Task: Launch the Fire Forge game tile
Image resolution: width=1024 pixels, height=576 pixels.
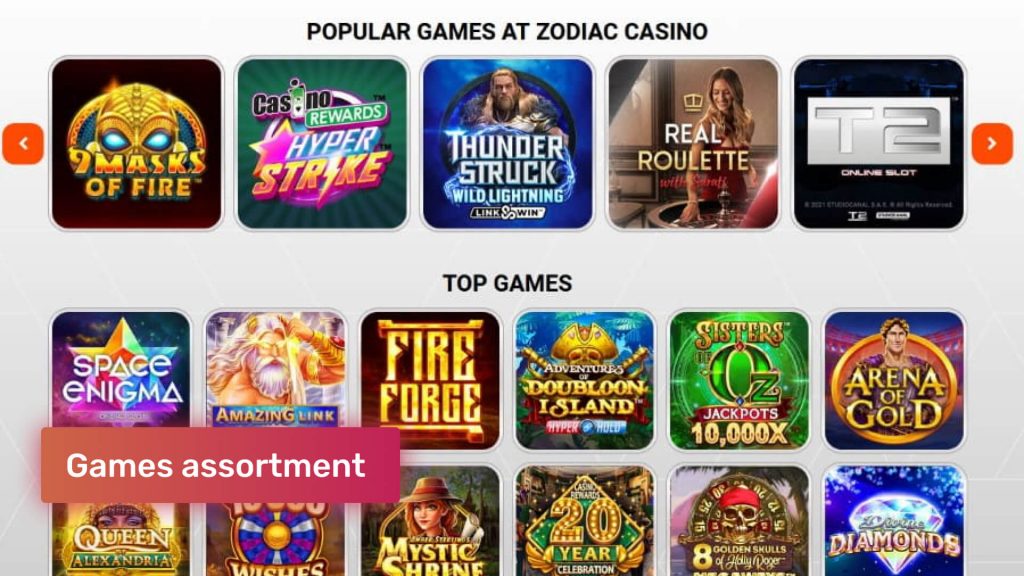Action: click(430, 380)
